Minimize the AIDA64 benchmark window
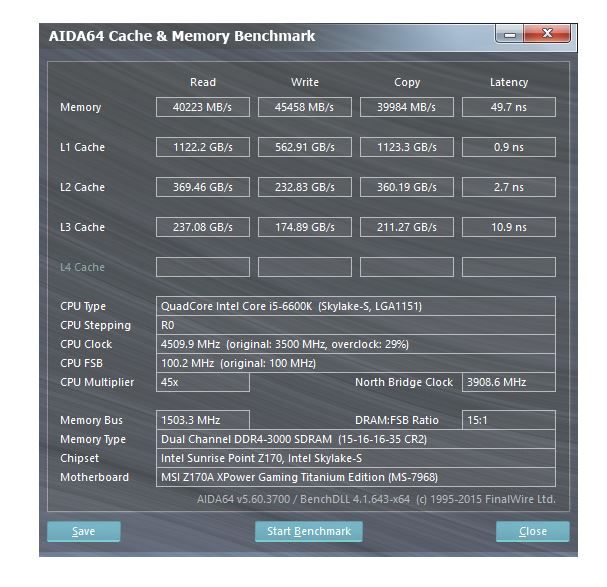Viewport: 607px width, 587px height. click(x=510, y=34)
